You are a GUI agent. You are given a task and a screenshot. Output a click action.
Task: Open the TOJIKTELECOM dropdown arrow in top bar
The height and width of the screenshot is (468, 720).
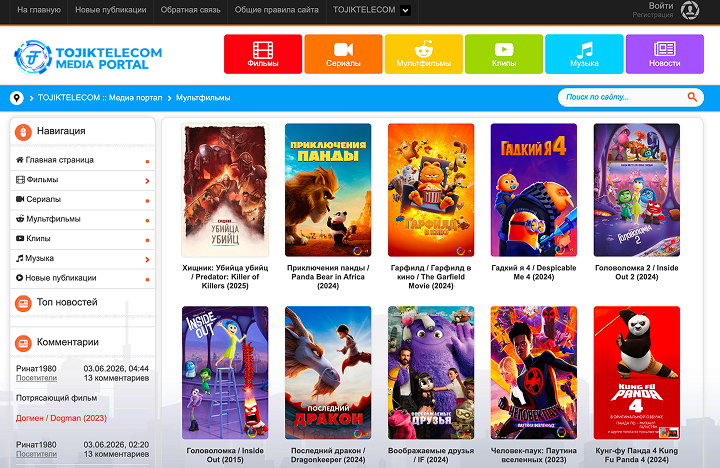click(x=405, y=10)
